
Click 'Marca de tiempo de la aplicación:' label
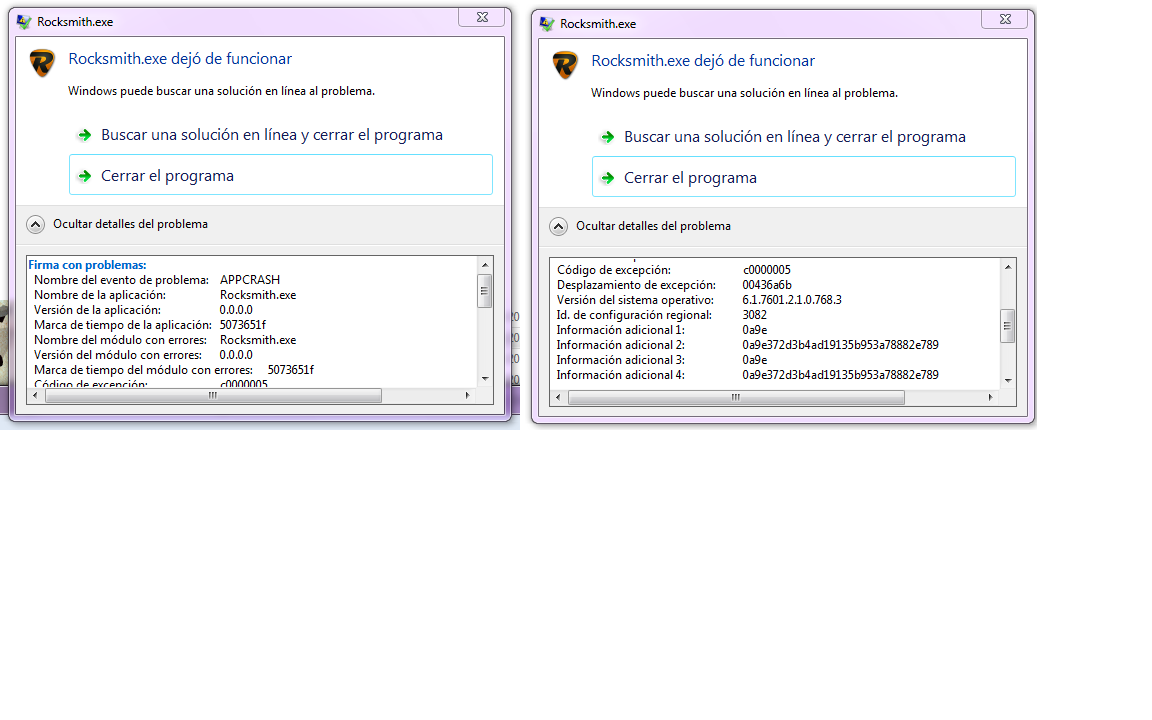(x=123, y=325)
